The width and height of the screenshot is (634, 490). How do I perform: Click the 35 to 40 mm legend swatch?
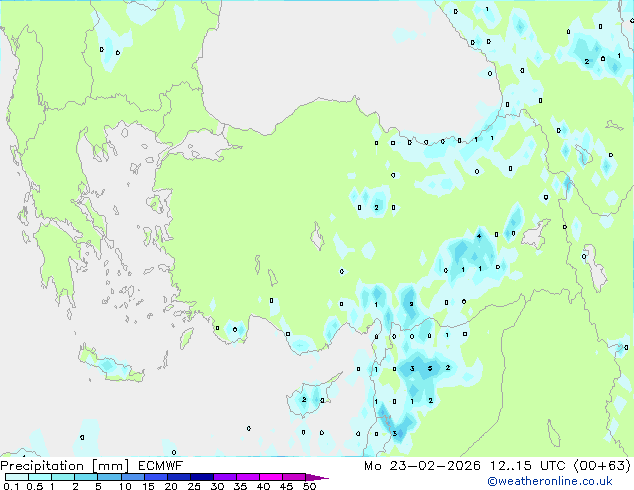247,477
